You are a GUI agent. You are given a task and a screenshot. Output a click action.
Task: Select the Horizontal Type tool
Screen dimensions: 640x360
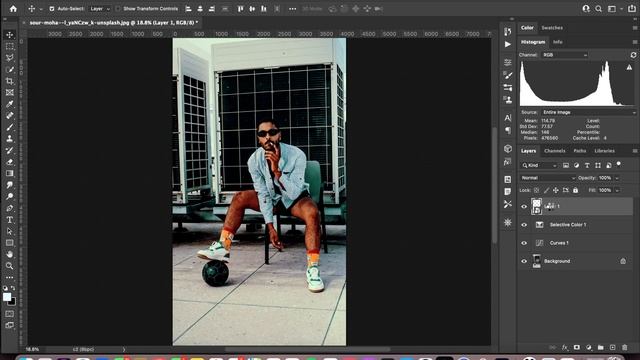(10, 220)
